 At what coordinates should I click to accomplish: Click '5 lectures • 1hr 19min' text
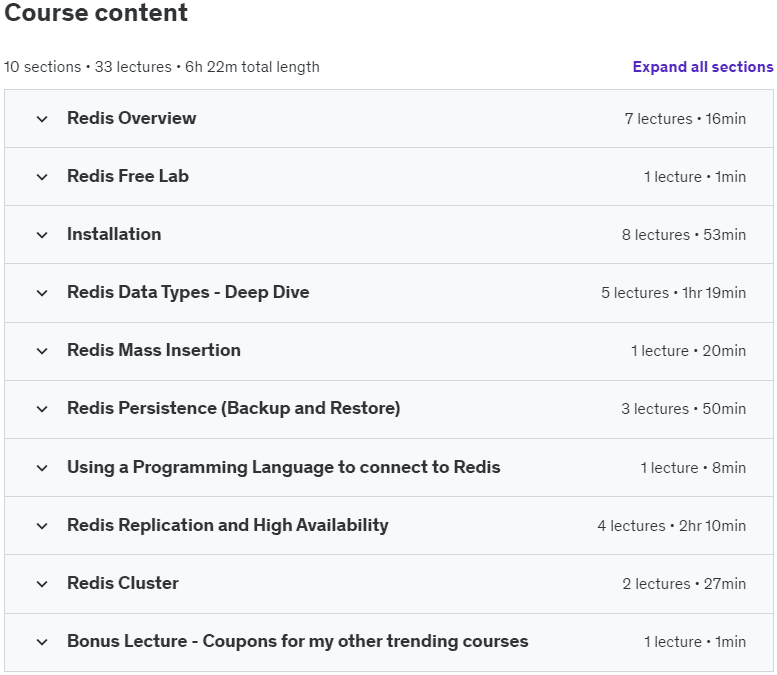673,293
